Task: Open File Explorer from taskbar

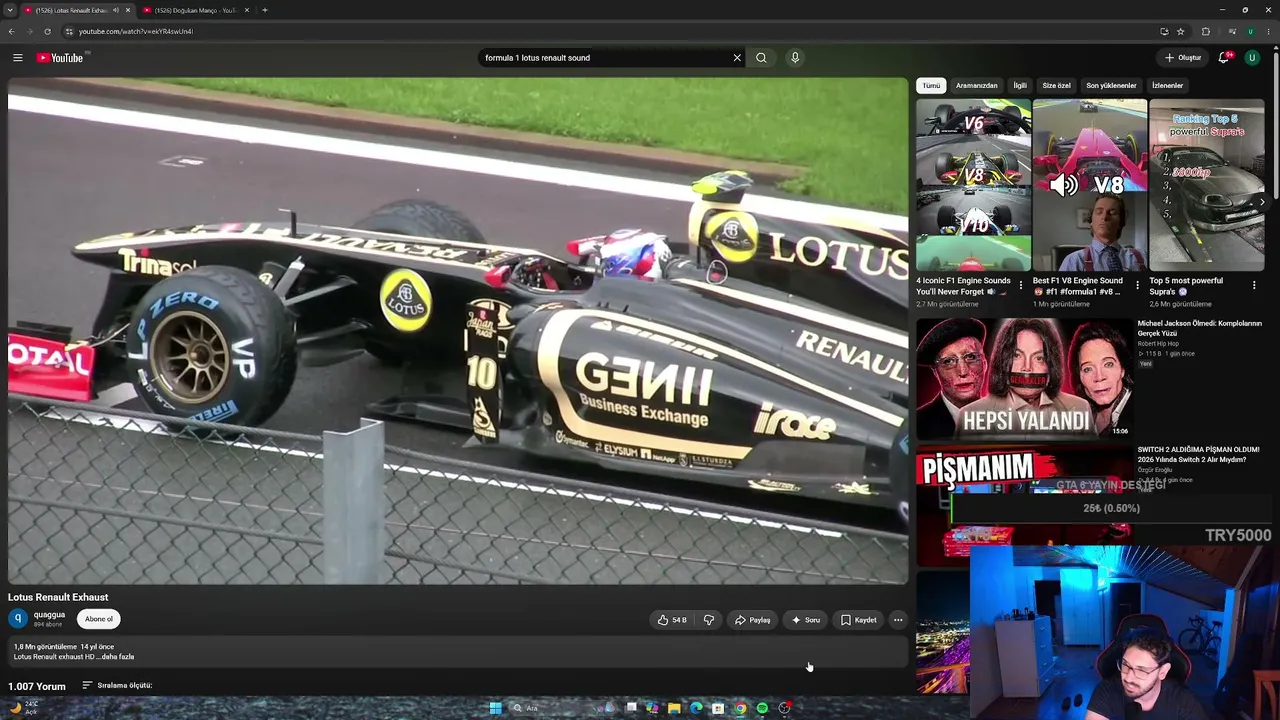Action: coord(674,708)
